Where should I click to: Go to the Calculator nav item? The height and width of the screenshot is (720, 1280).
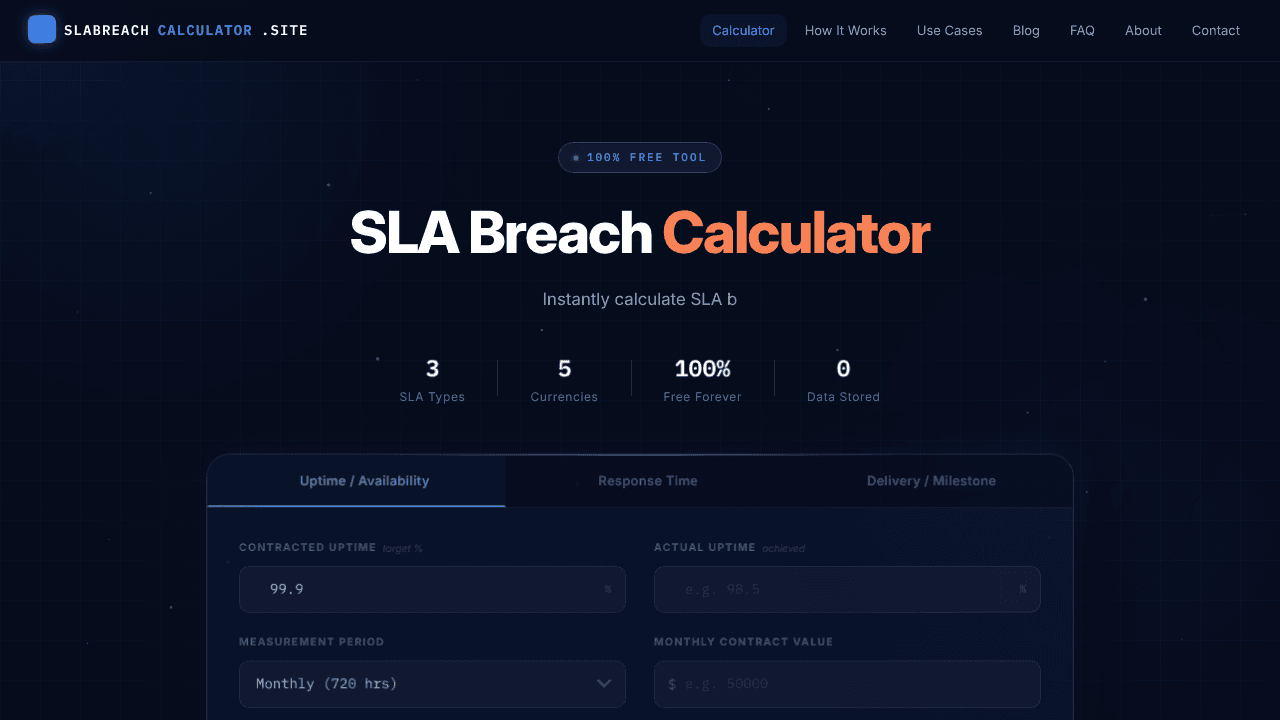pyautogui.click(x=743, y=30)
